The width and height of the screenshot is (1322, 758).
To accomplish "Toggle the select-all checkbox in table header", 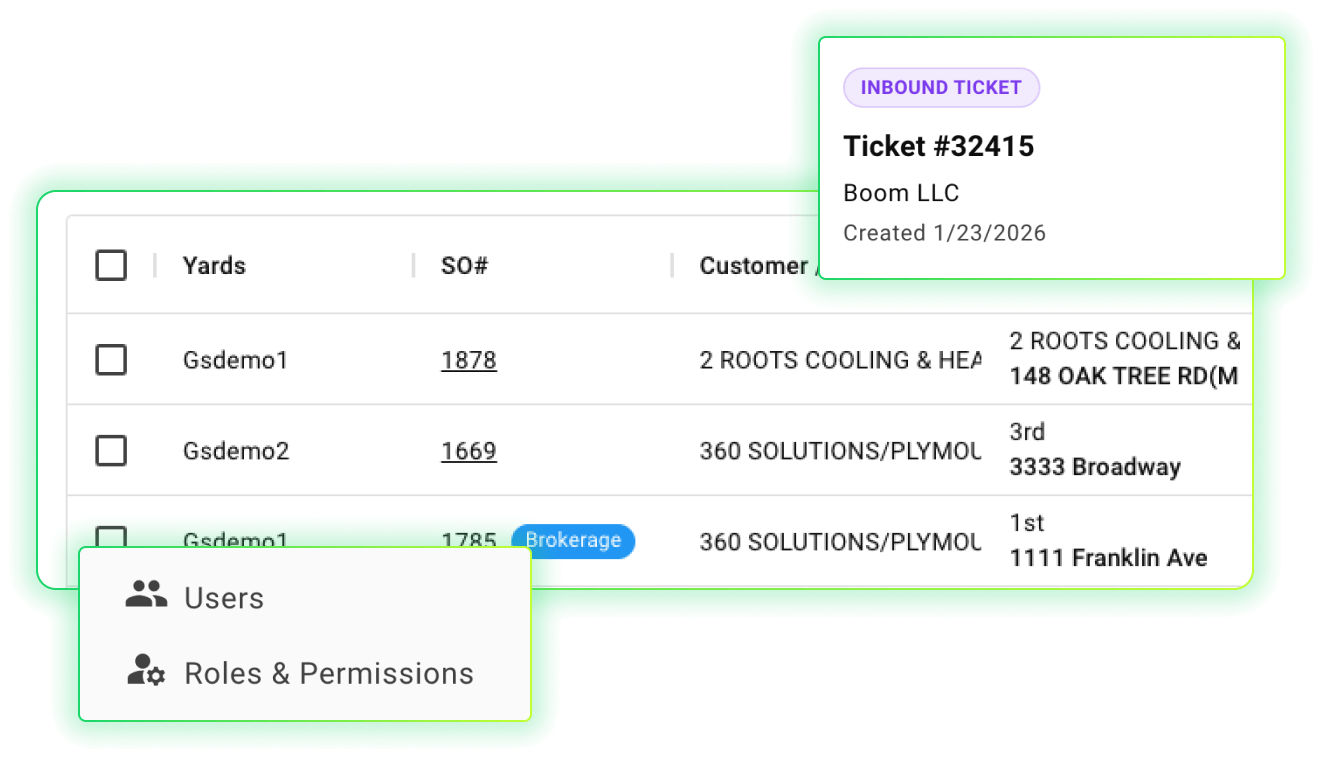I will 111,265.
